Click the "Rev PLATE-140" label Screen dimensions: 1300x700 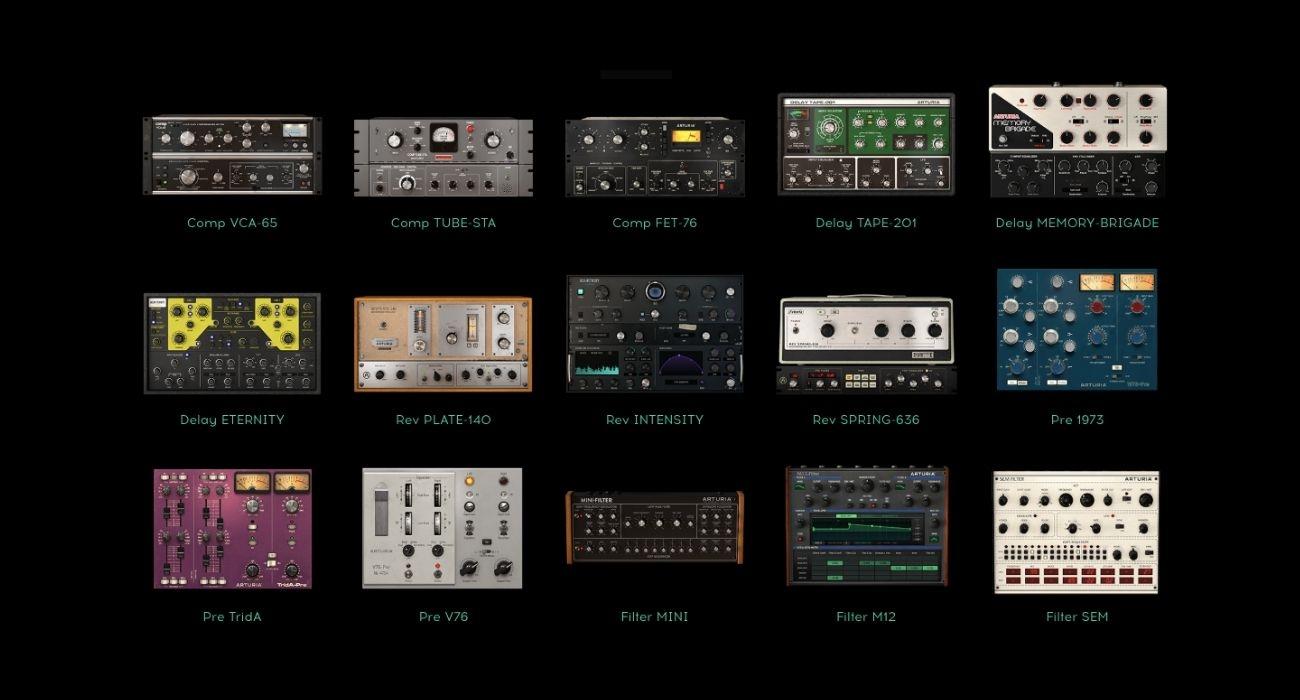pyautogui.click(x=443, y=420)
